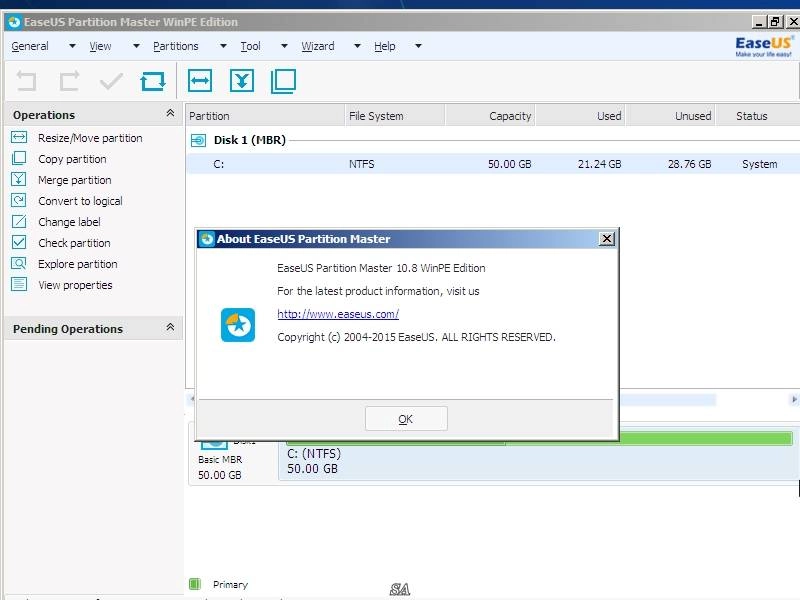Viewport: 800px width, 600px height.
Task: Click the Change label sidebar icon
Action: click(x=19, y=221)
